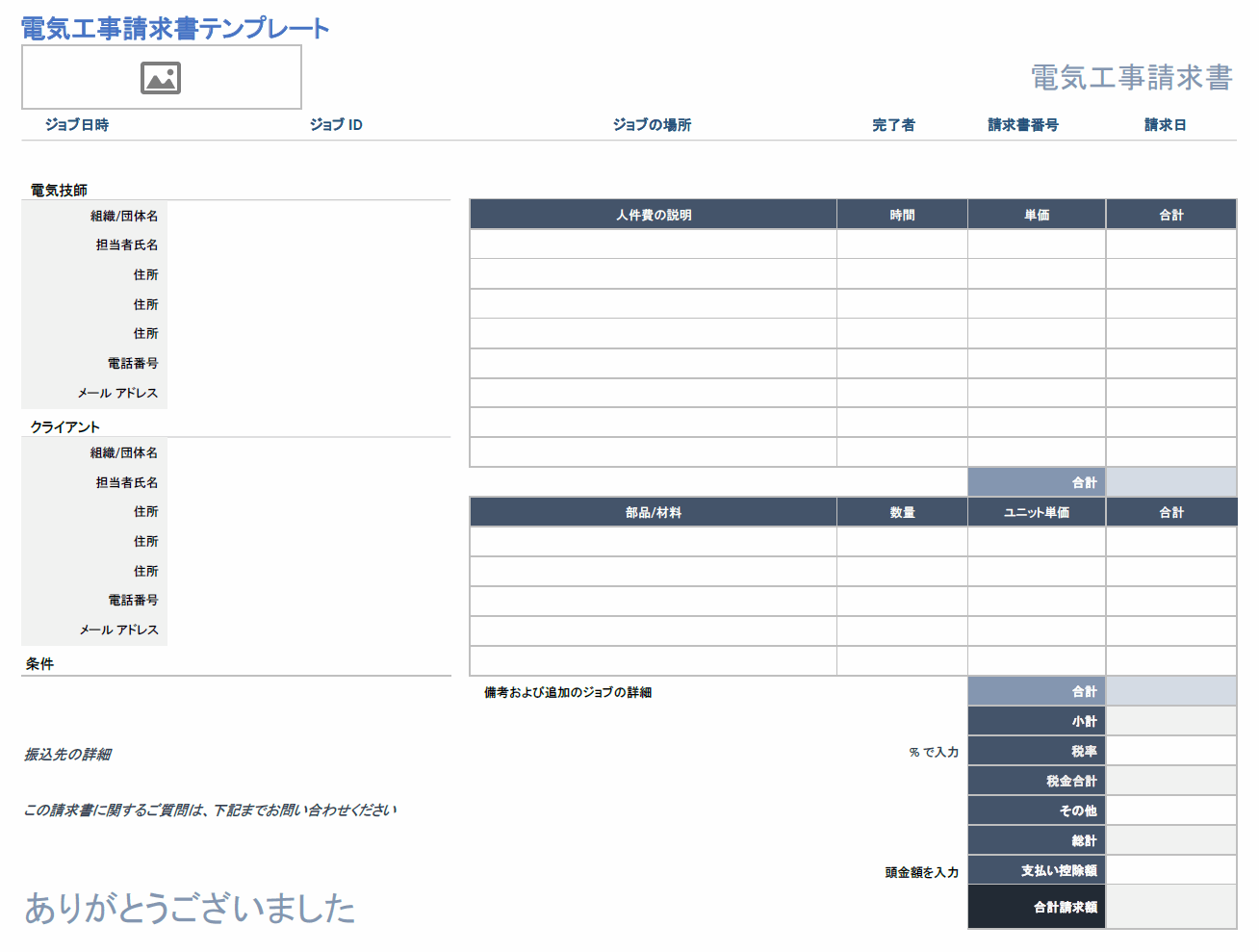Click the この請求書に関するご質問は line

pos(210,810)
